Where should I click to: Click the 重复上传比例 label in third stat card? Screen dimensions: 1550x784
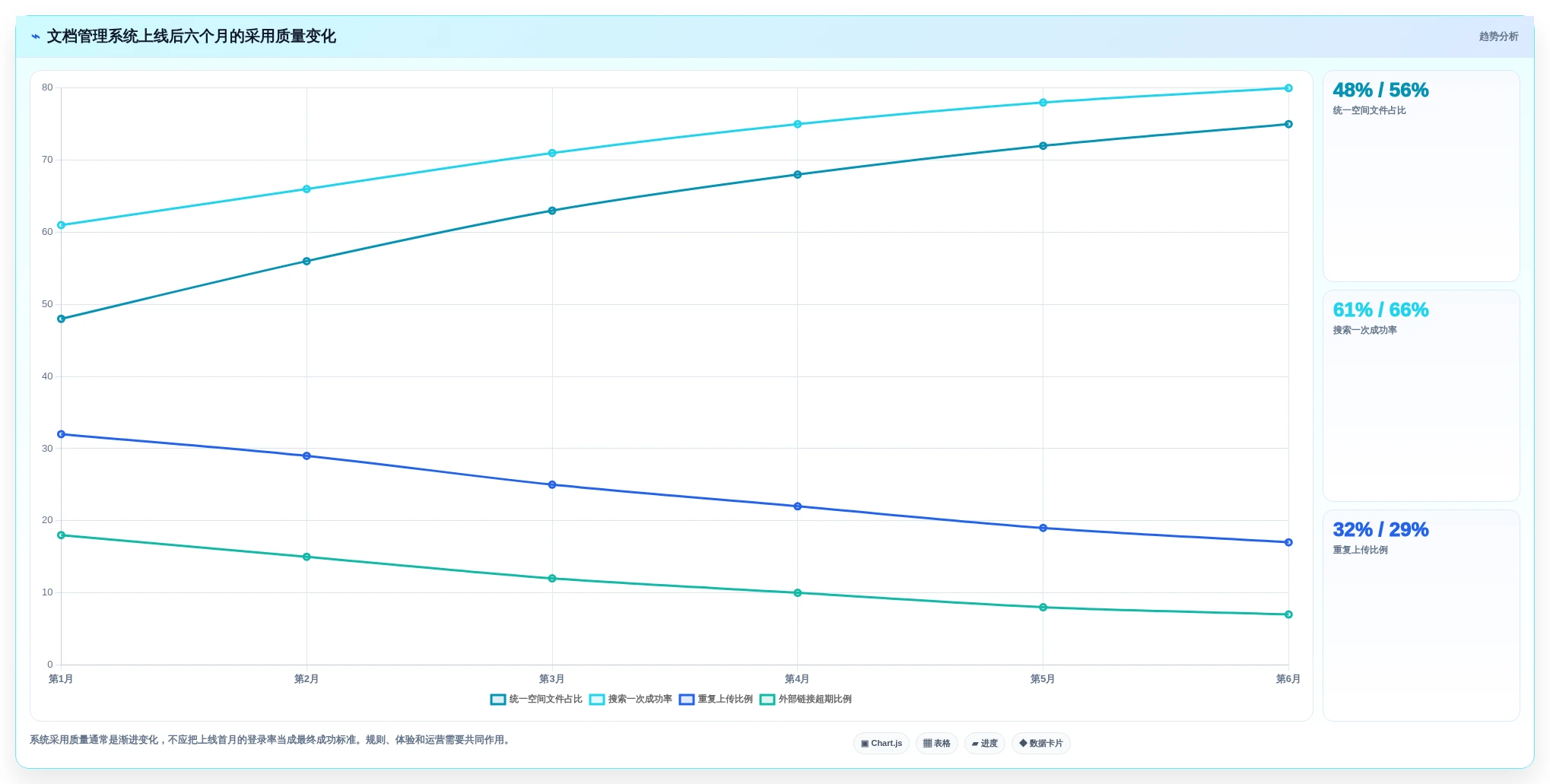tap(1360, 551)
